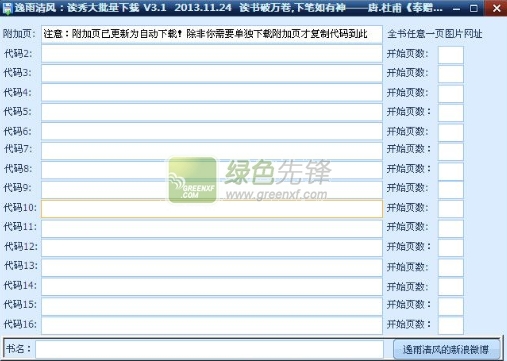Close the 读秀大批量下载 window
Screen dimensions: 507x361
pyautogui.click(x=496, y=8)
